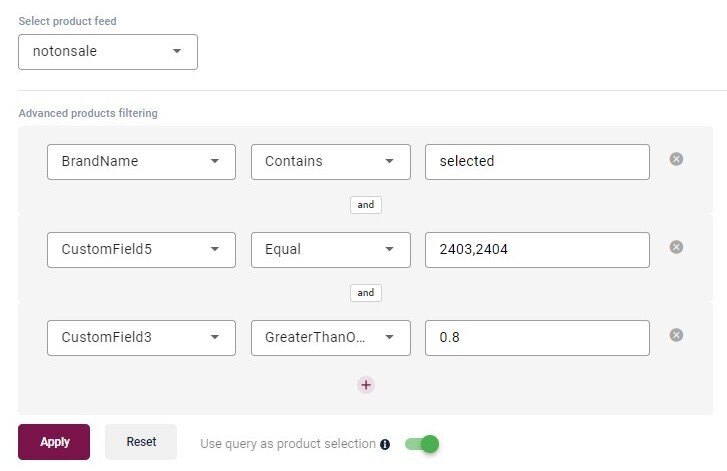727x471 pixels.
Task: Toggle off Use query as product selection
Action: [422, 443]
